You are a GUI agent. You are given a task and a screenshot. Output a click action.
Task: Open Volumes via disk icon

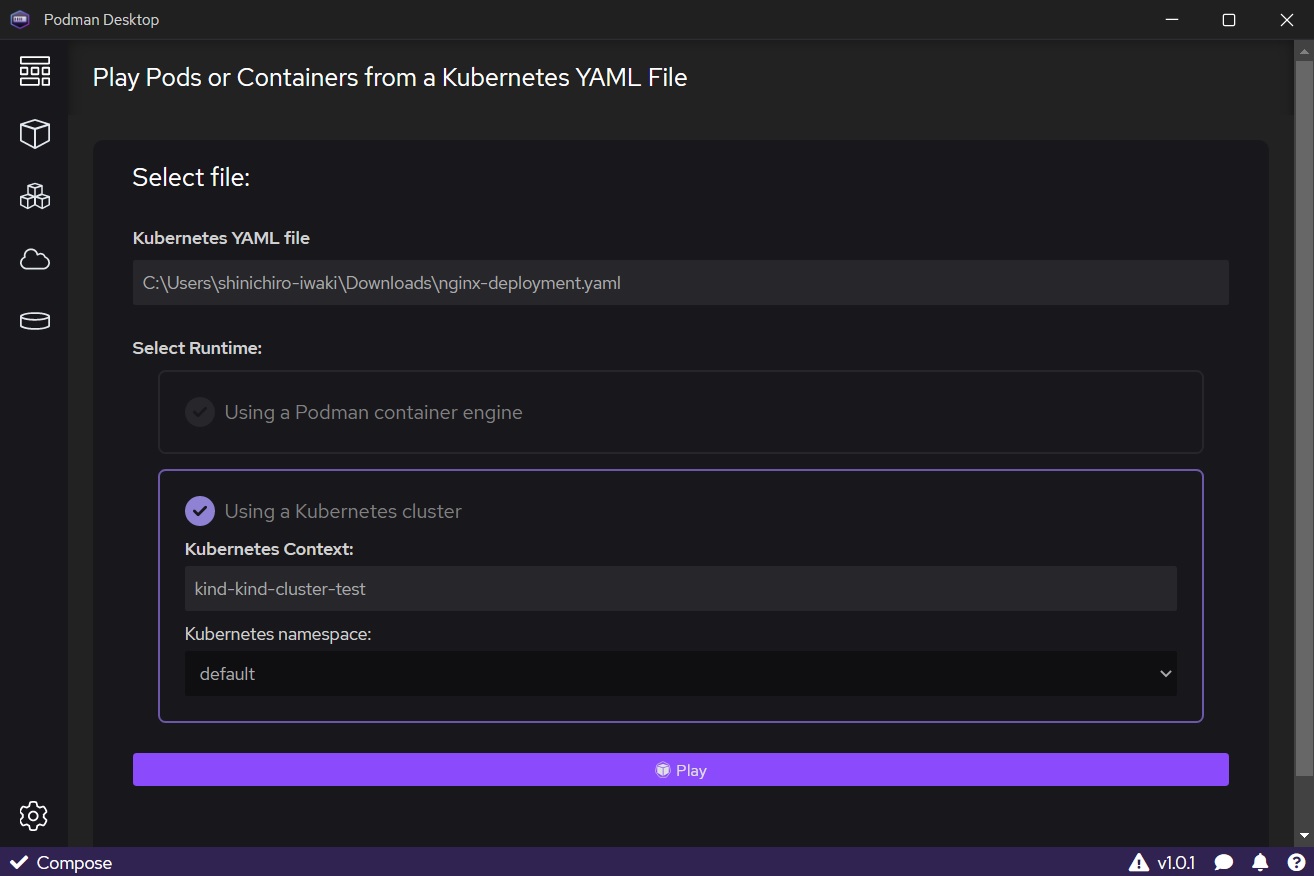click(34, 321)
